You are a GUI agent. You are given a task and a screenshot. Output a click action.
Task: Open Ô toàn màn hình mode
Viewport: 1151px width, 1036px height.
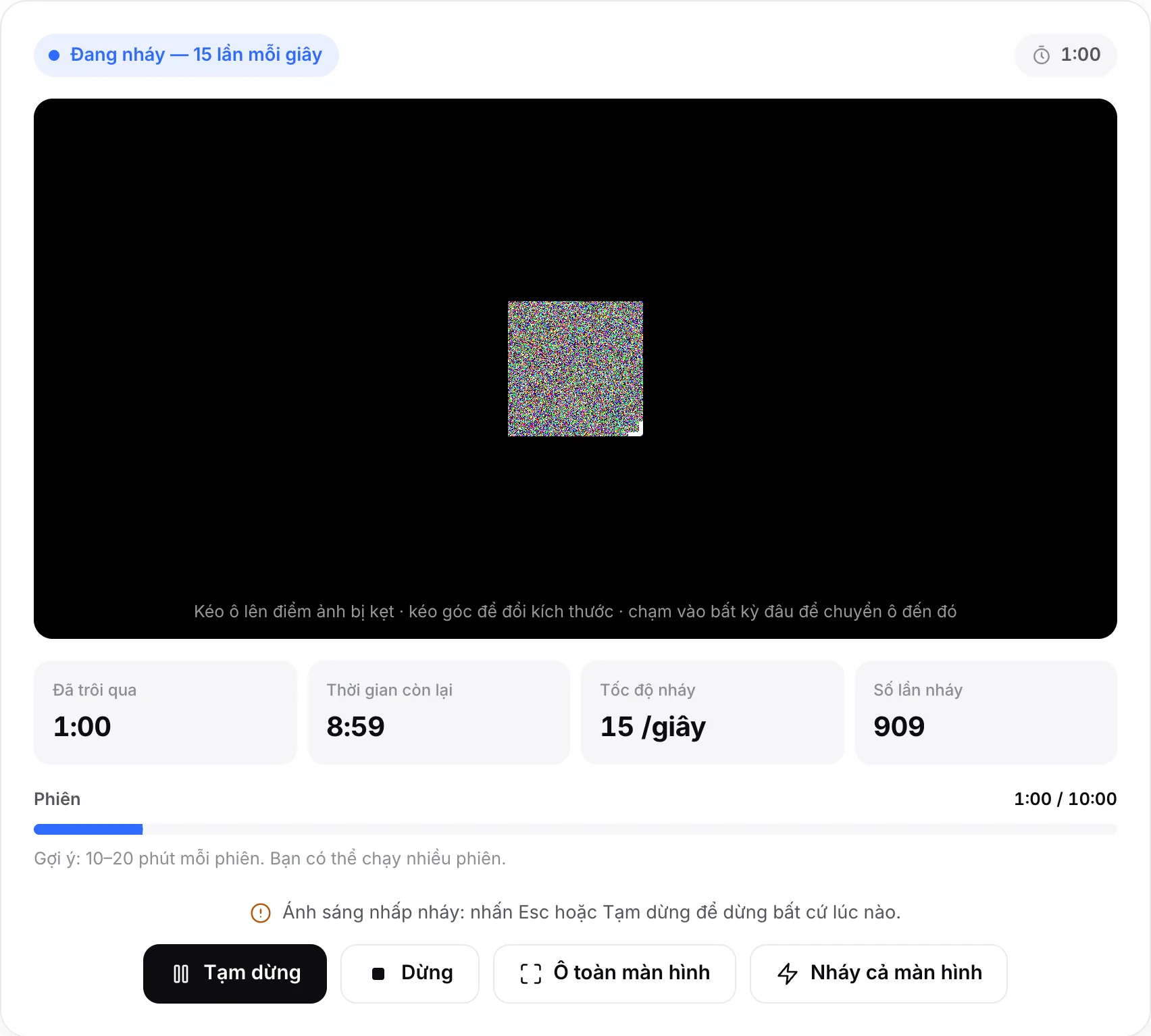[615, 974]
